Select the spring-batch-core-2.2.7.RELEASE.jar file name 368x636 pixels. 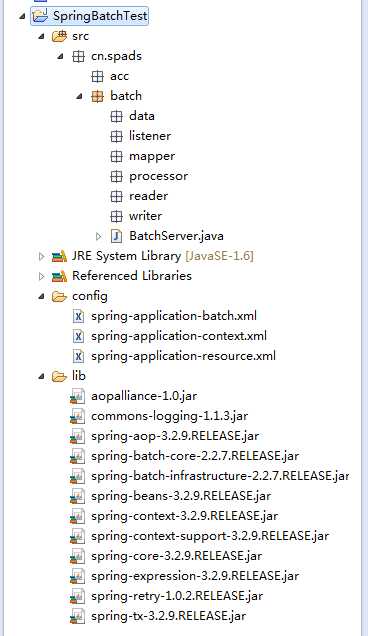point(195,456)
